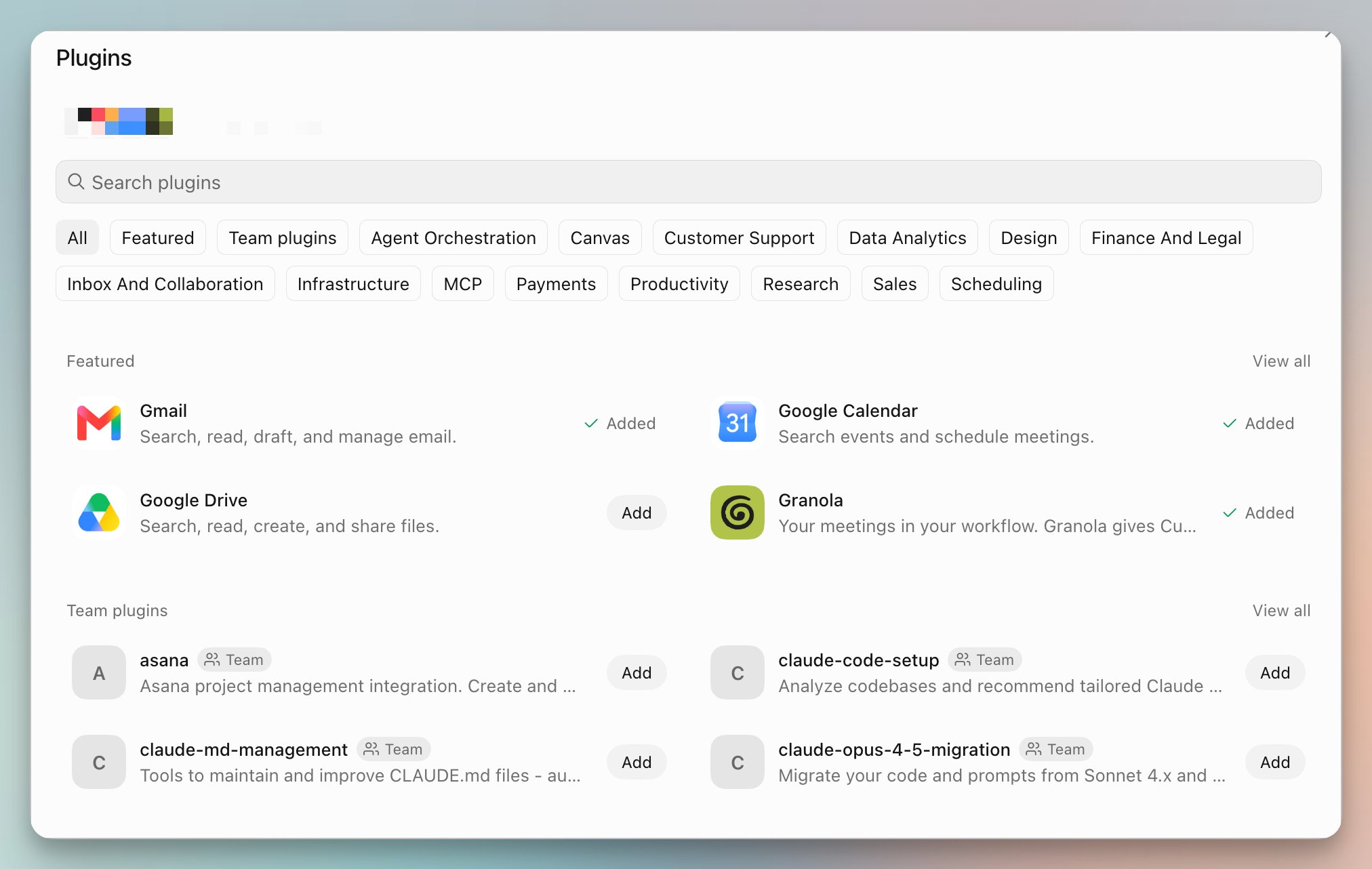Click the claude-opus-4-5-migration letter icon

click(x=738, y=762)
